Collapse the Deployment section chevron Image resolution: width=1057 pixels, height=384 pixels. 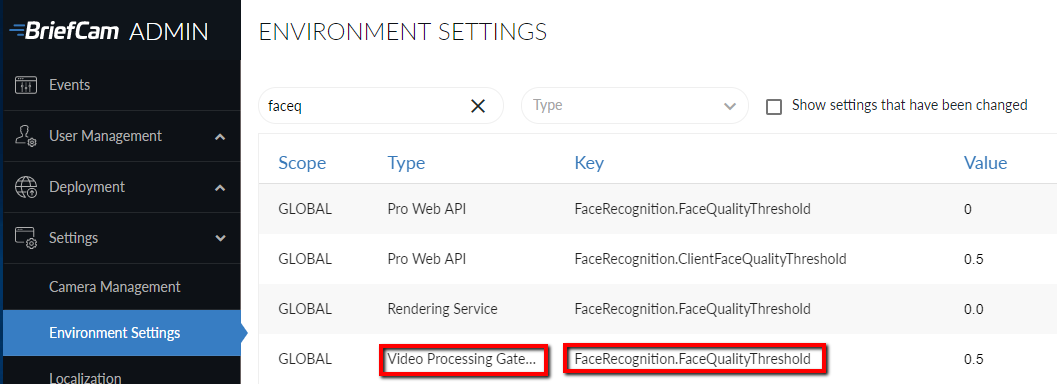pyautogui.click(x=220, y=188)
